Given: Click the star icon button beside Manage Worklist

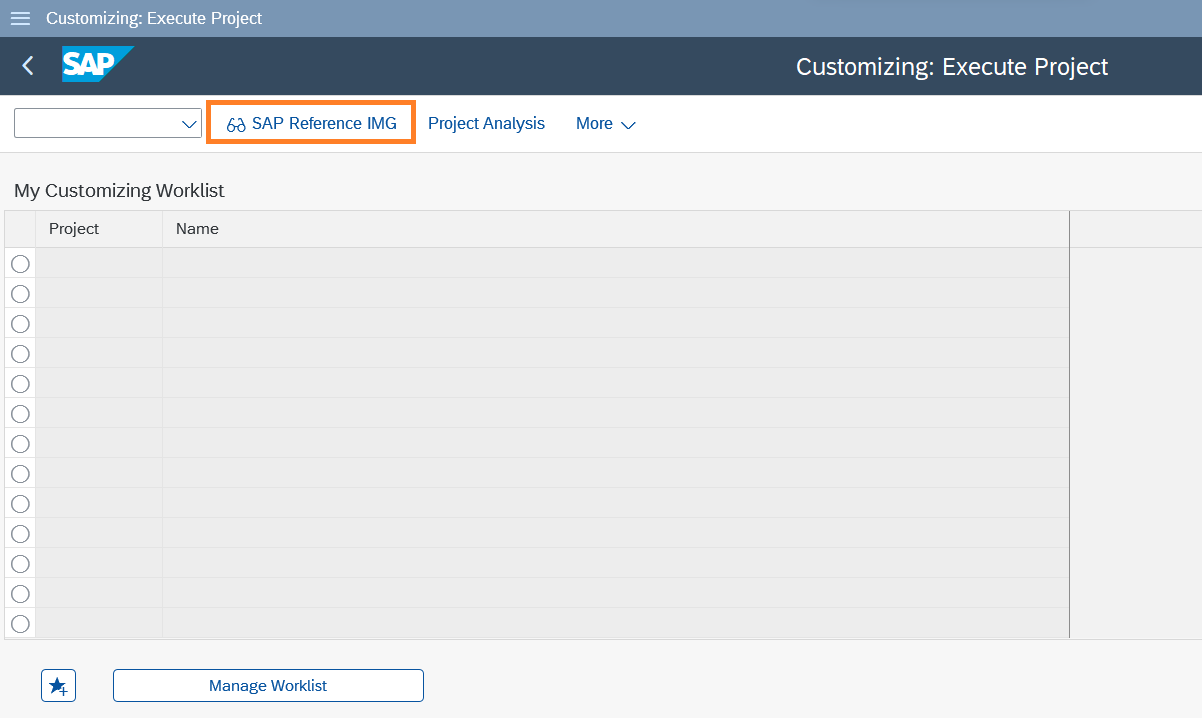Looking at the screenshot, I should click(58, 686).
